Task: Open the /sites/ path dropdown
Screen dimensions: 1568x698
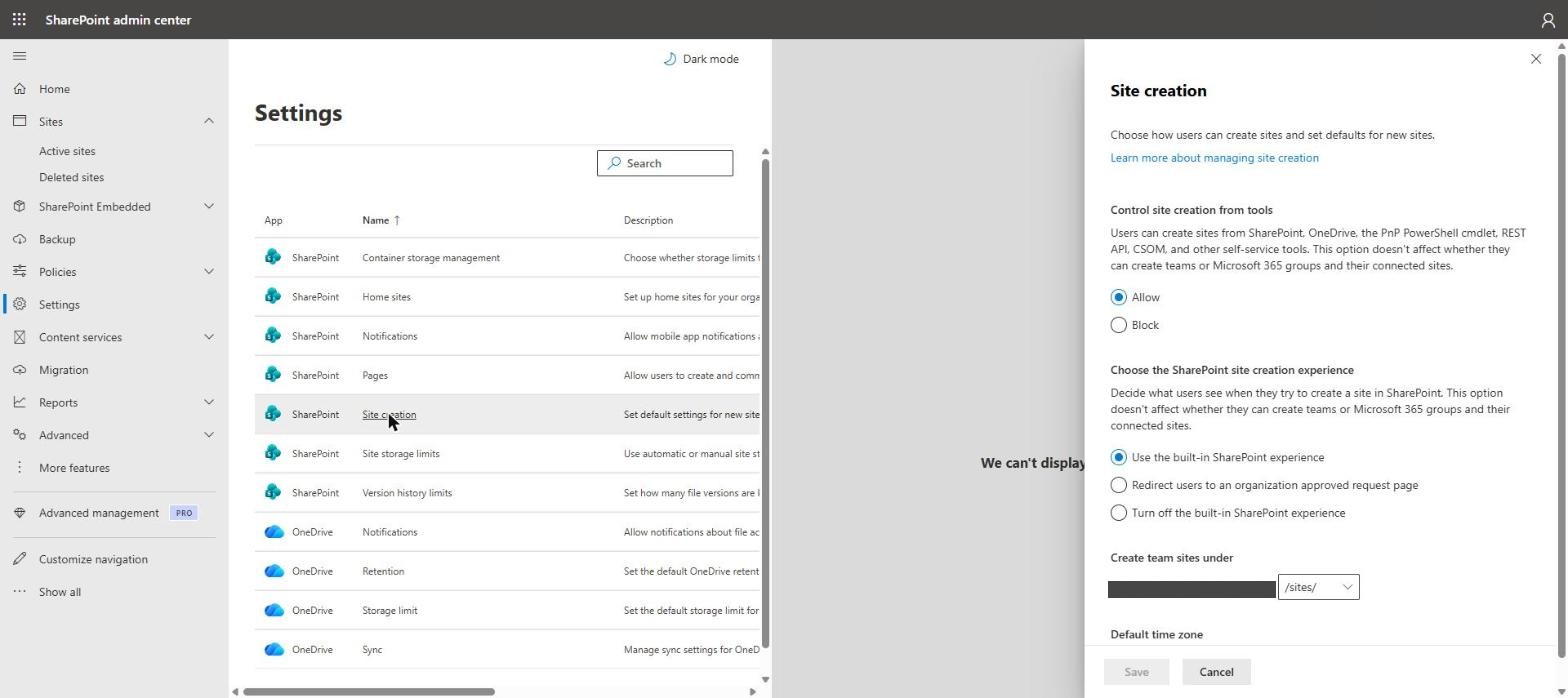Action: point(1318,587)
